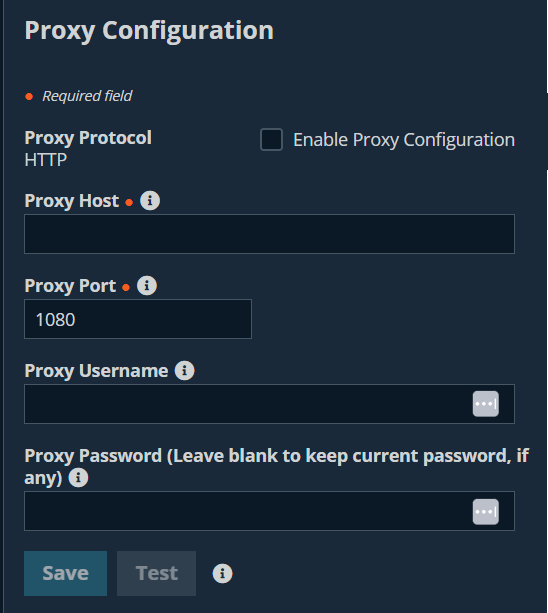Viewport: 548px width, 613px height.
Task: Focus the Proxy Port field showing 1080
Action: tap(138, 319)
